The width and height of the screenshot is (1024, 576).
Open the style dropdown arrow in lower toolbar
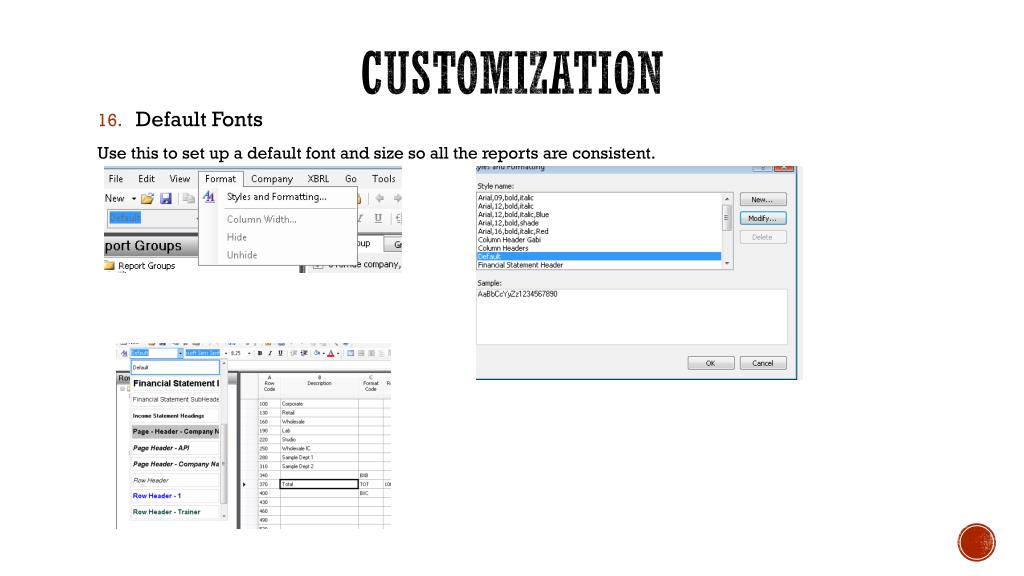pyautogui.click(x=180, y=353)
